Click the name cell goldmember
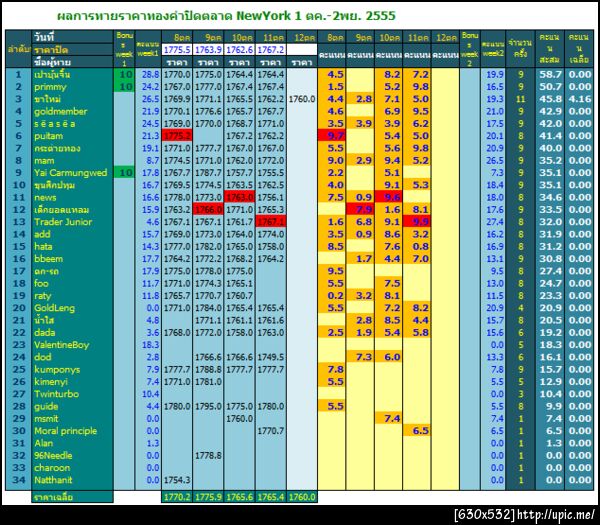 72,111
